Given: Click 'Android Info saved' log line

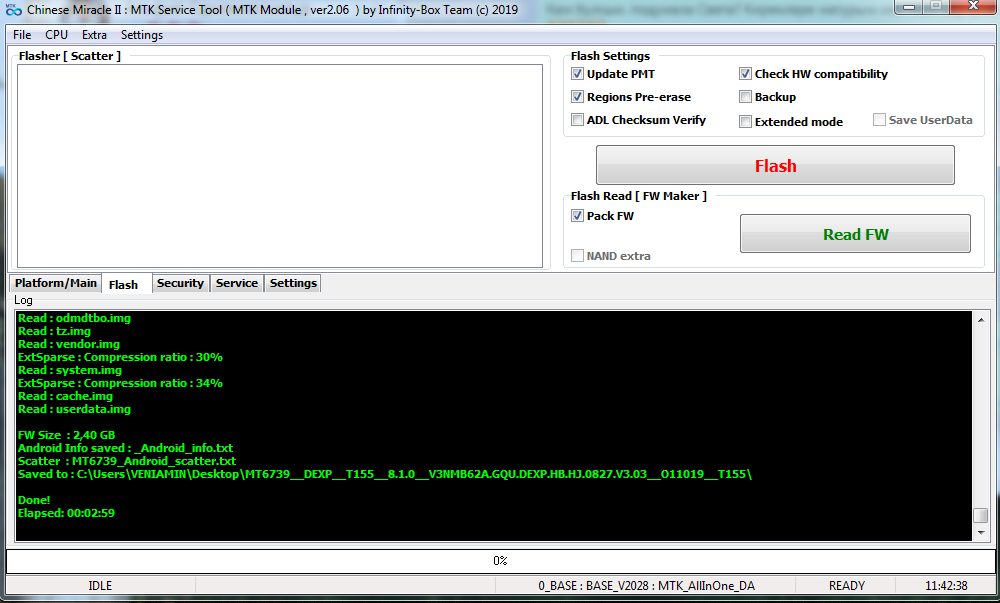Looking at the screenshot, I should (x=126, y=448).
